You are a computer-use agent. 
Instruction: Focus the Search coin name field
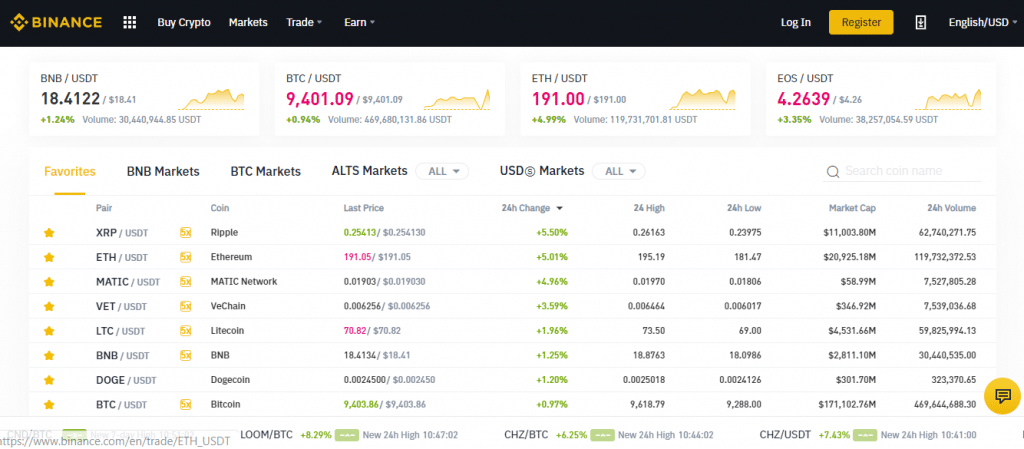[903, 171]
